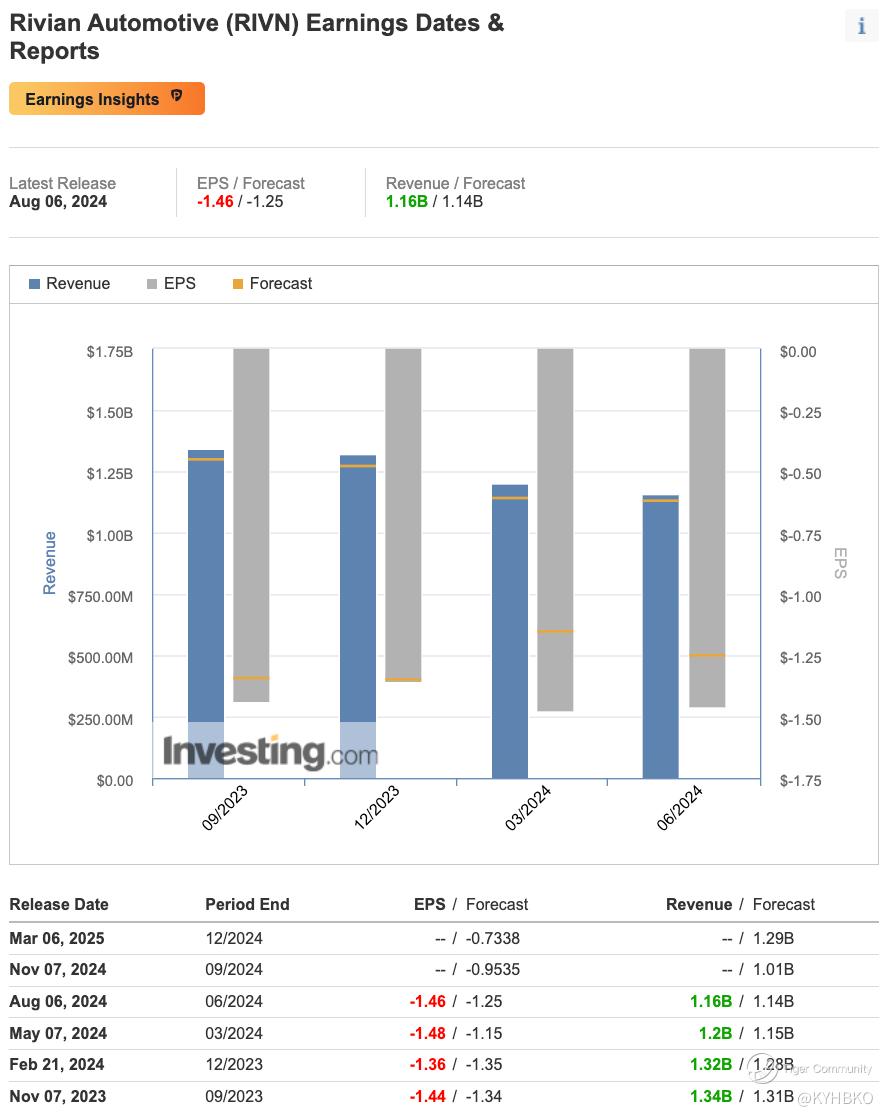Click the Feb 21, 2024 release date

57,1065
